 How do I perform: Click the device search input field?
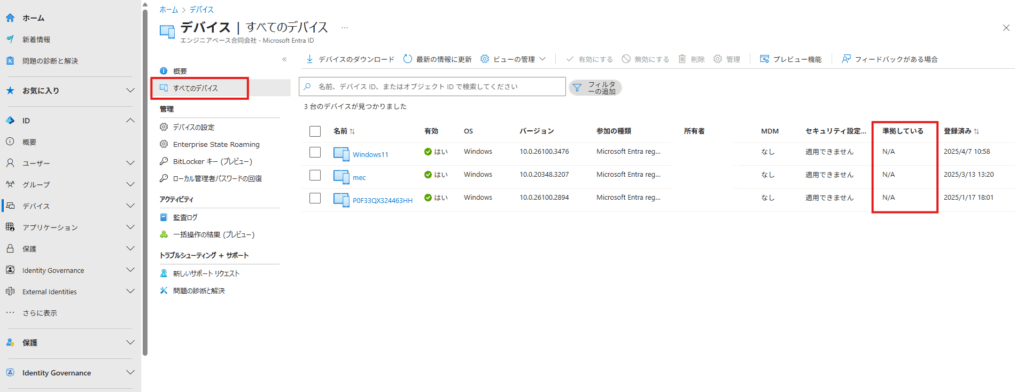(432, 86)
